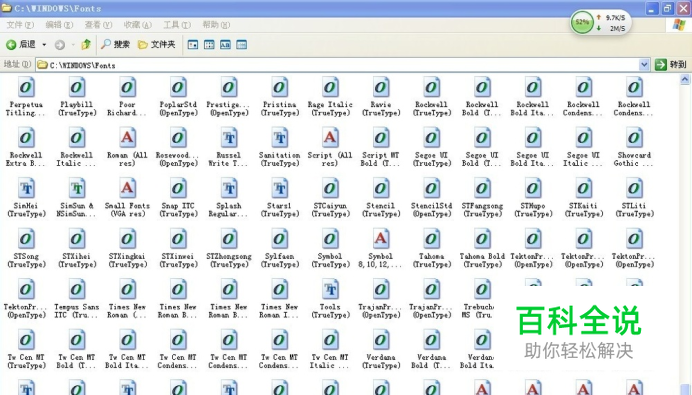Click the 'STFangsong (TrueType)' file name
Screen dimensions: 692x395
(482, 210)
